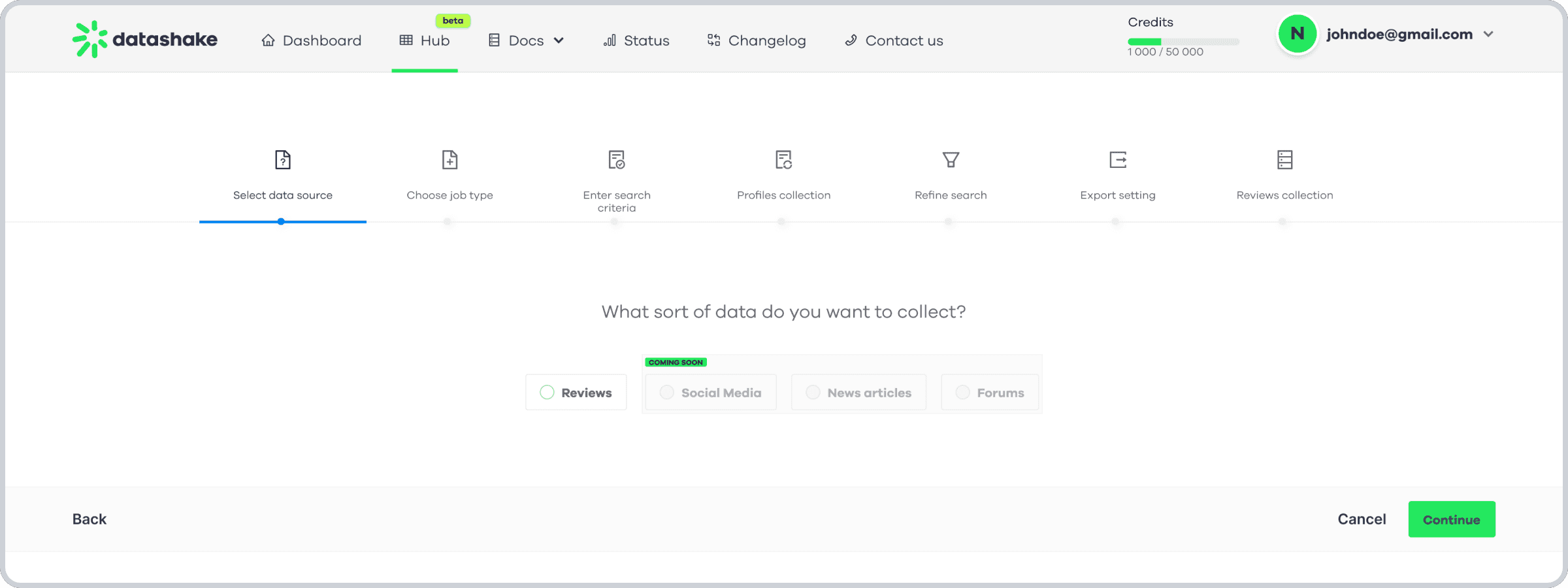Select the Social Media radio option

[x=666, y=392]
